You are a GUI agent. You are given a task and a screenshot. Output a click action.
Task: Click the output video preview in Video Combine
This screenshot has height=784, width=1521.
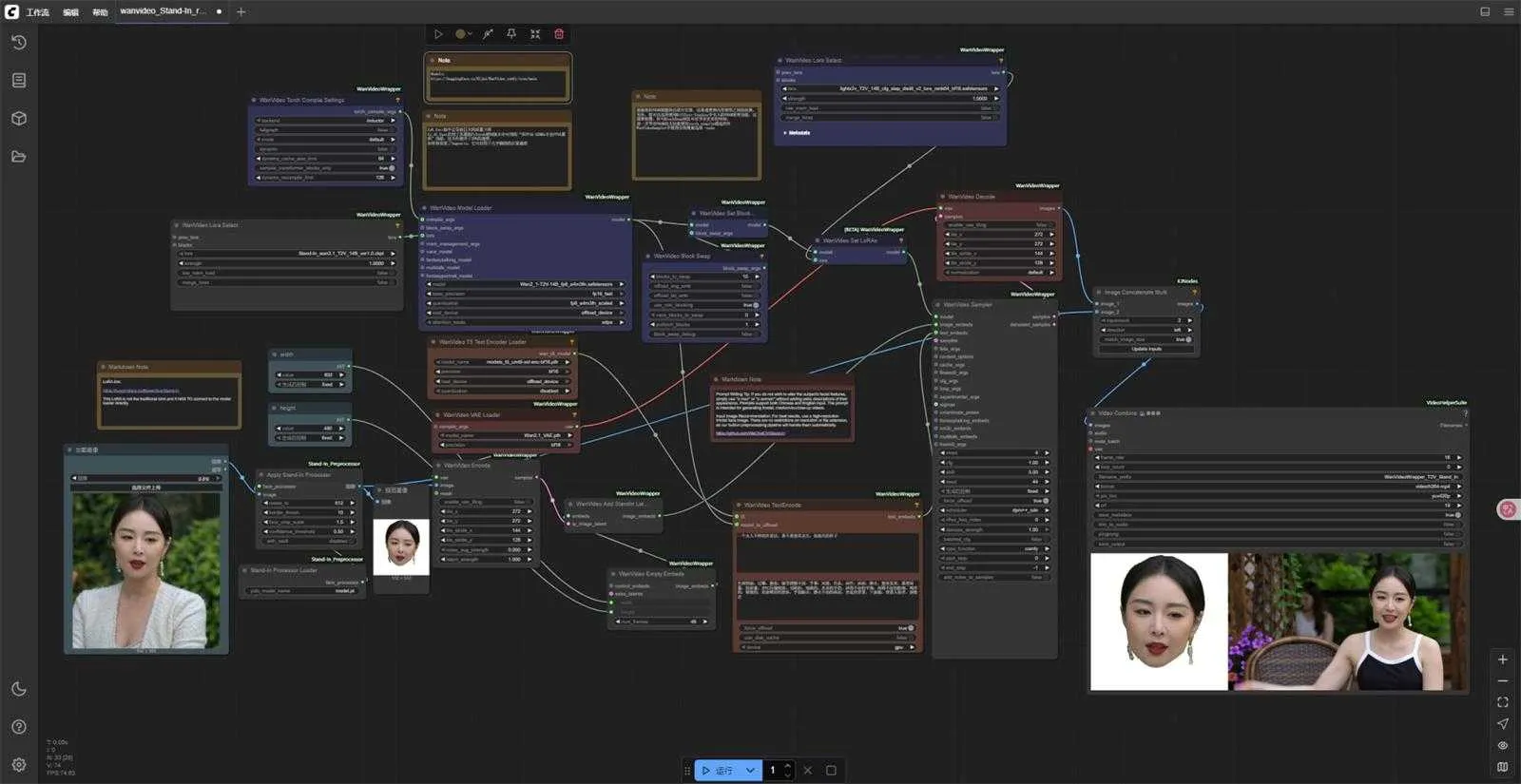[x=1279, y=621]
